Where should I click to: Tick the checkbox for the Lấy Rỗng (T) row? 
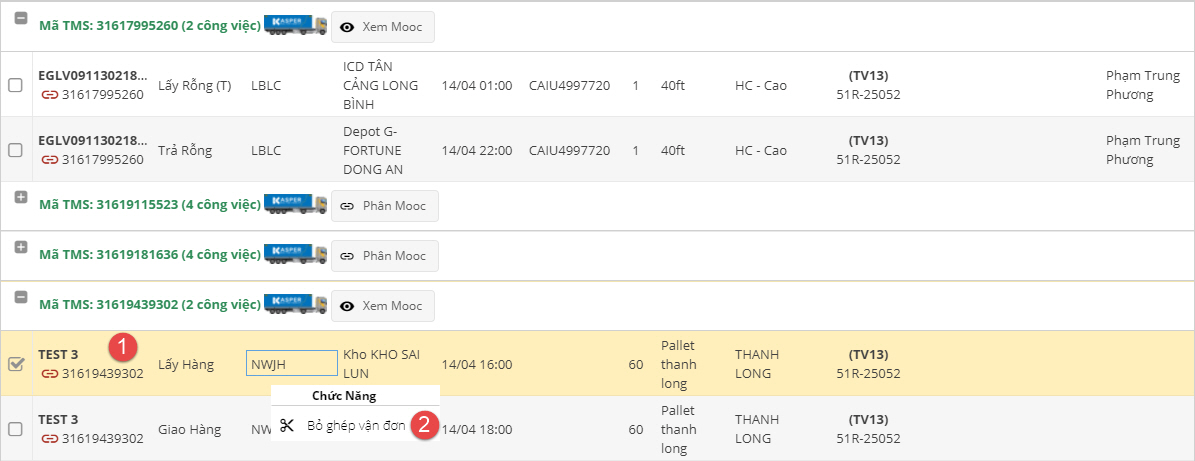16,85
